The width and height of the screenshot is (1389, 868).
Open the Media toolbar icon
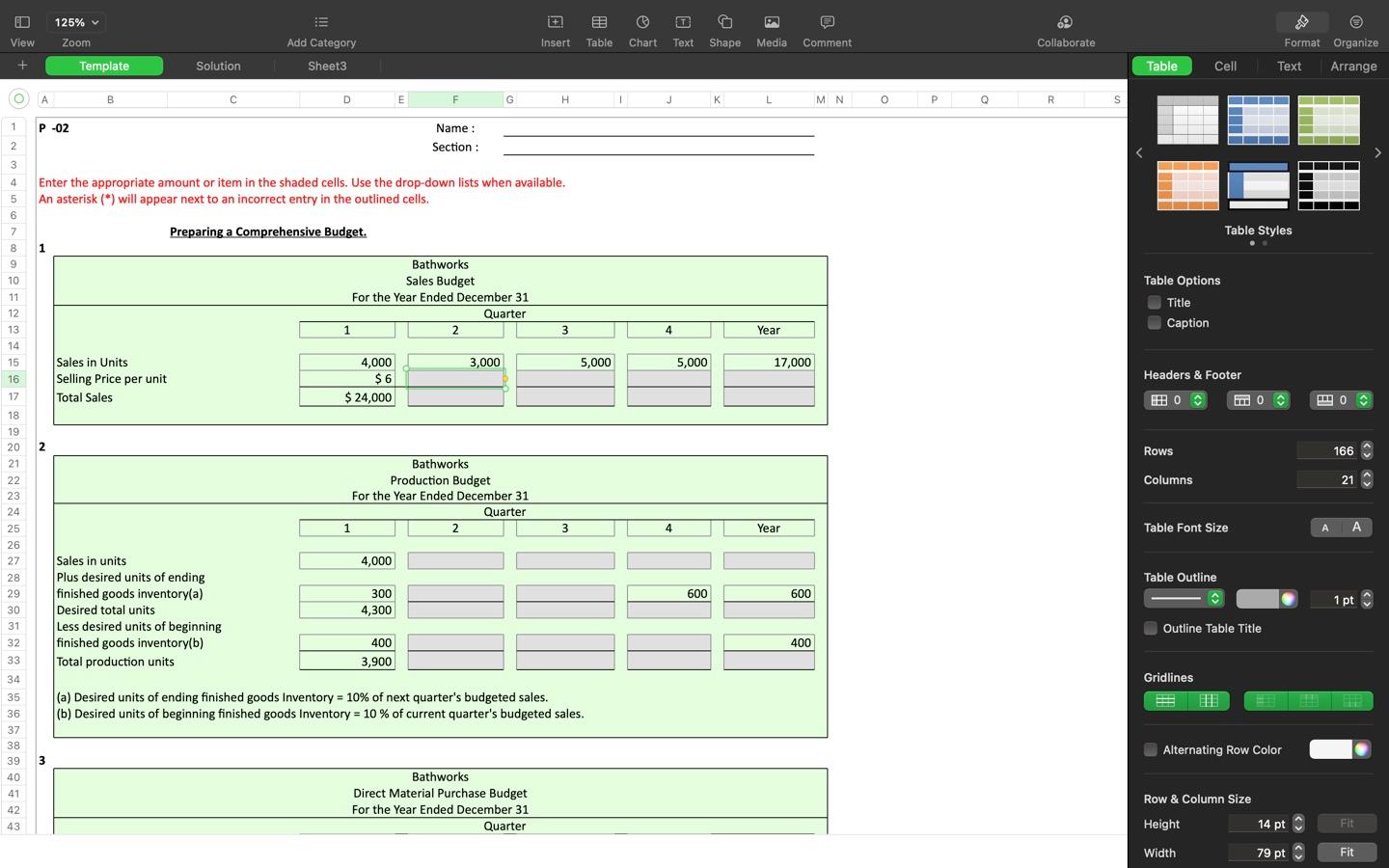point(772,22)
